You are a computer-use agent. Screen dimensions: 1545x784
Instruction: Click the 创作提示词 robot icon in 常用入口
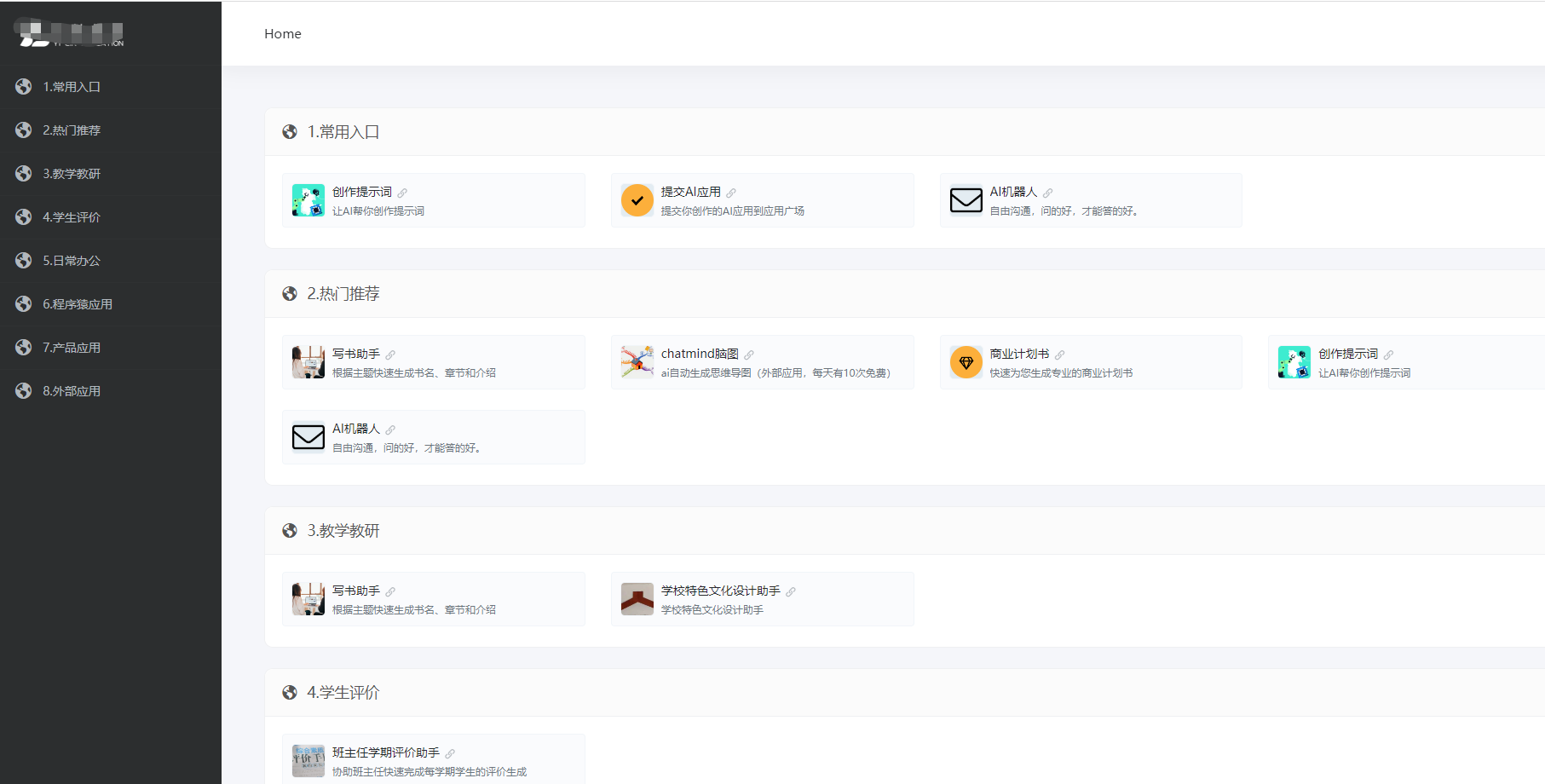pos(308,200)
